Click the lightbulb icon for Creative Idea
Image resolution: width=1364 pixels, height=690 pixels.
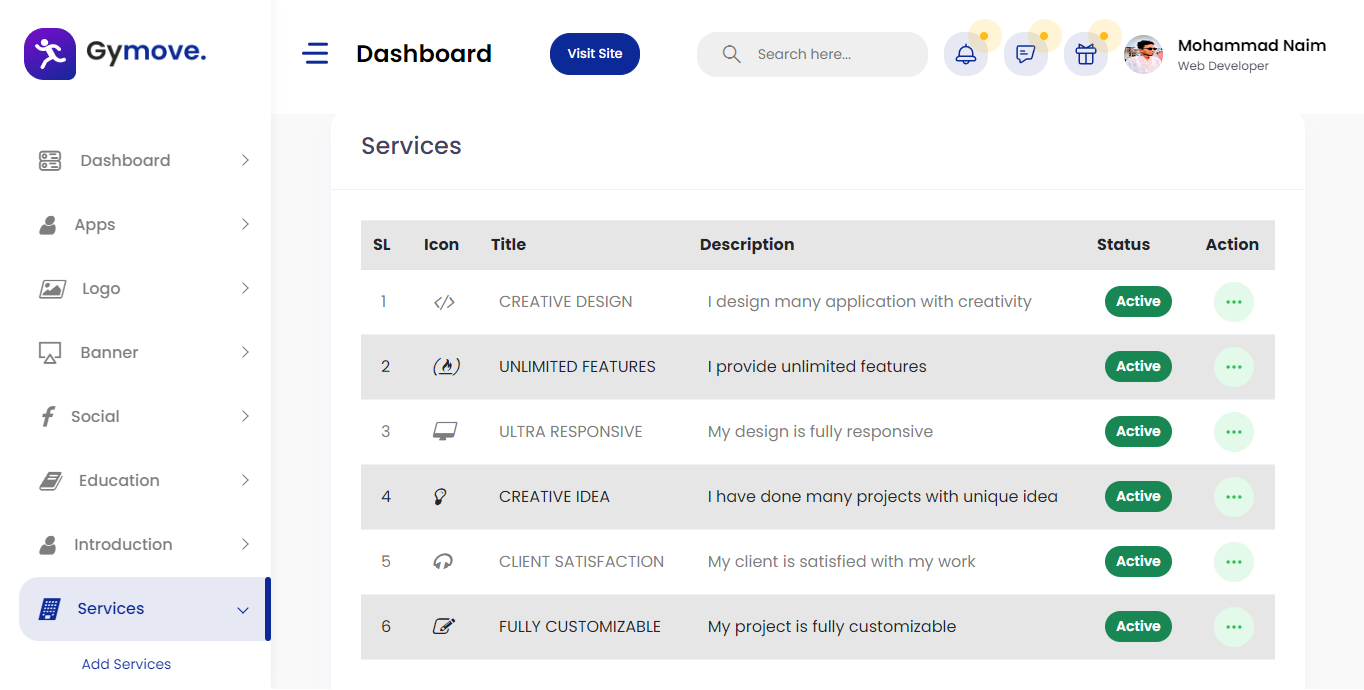(441, 496)
